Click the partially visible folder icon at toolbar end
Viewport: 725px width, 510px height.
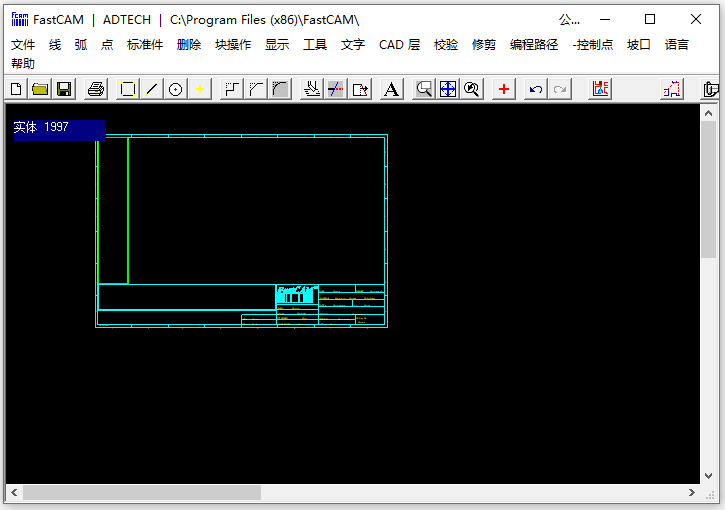[x=711, y=89]
